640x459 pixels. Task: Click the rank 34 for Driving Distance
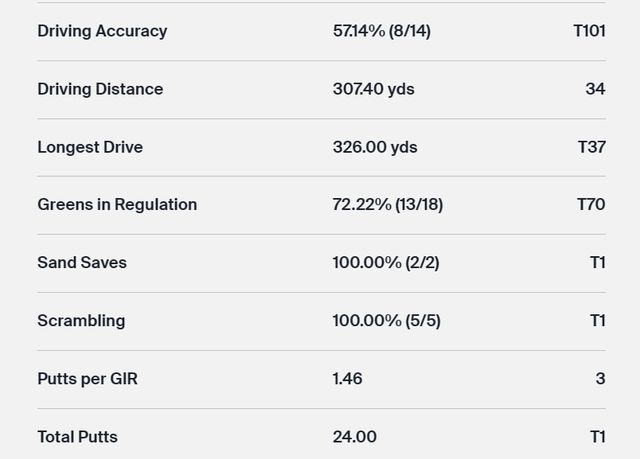[x=595, y=89]
